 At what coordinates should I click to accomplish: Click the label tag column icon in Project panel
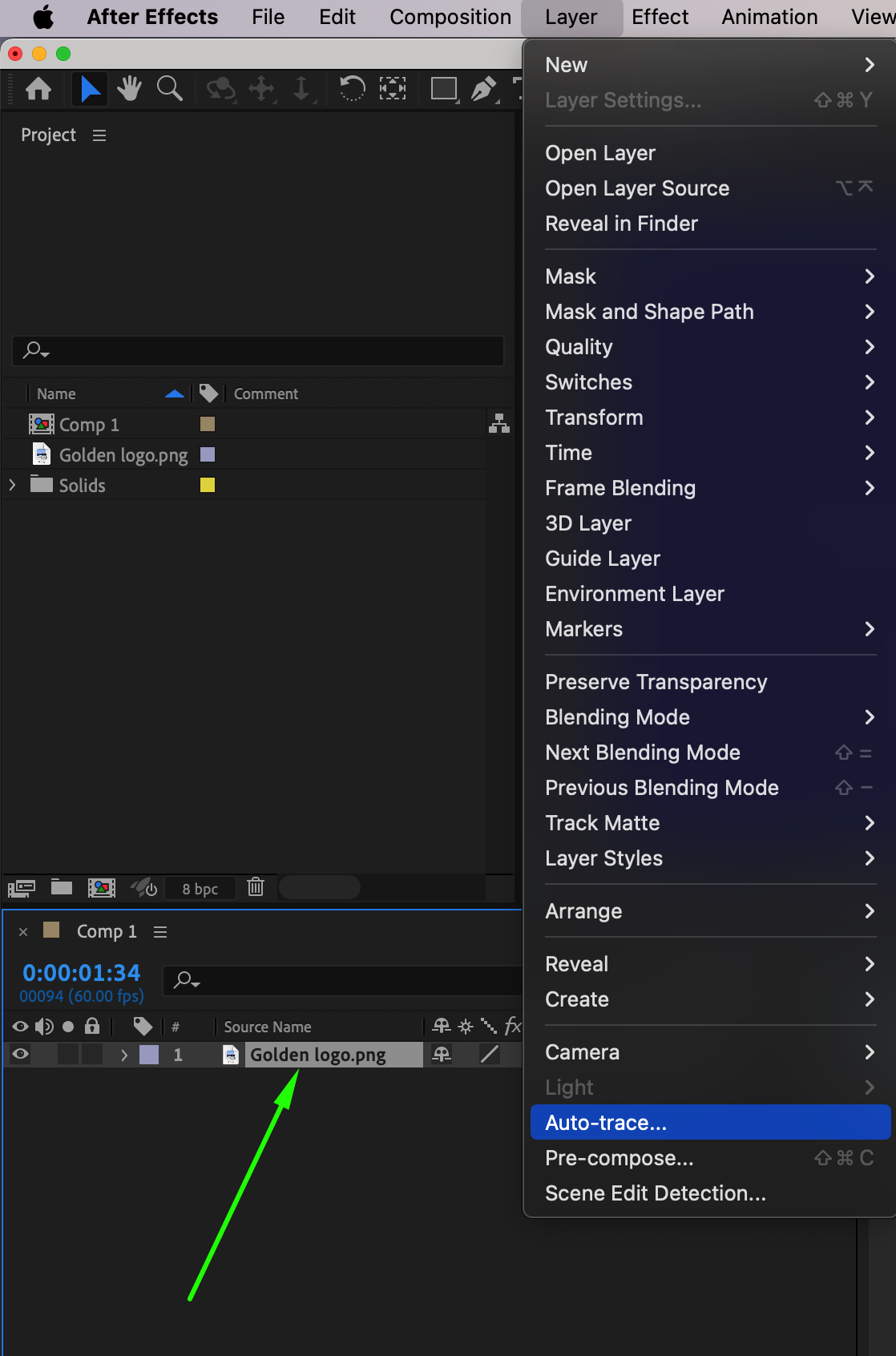[208, 393]
